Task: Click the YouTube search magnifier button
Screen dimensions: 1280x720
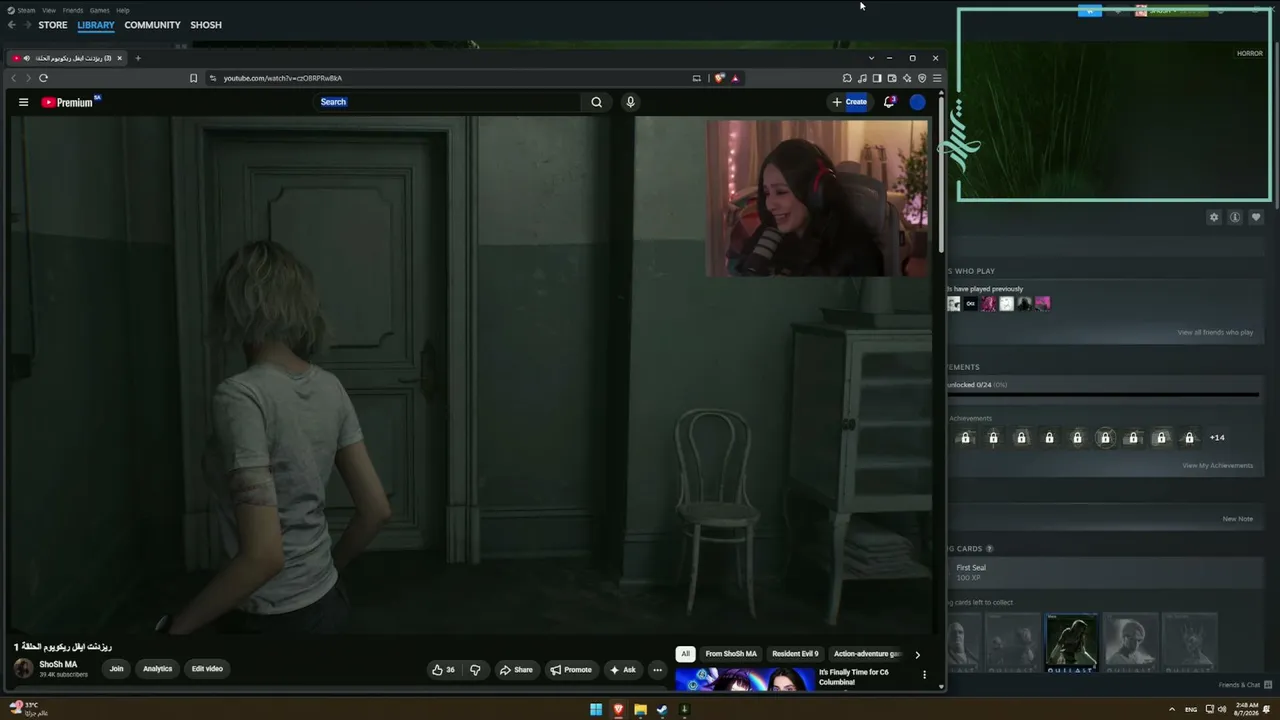Action: pos(596,102)
